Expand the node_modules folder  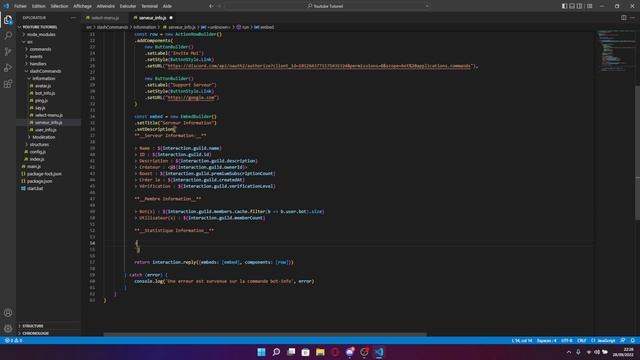click(49, 34)
